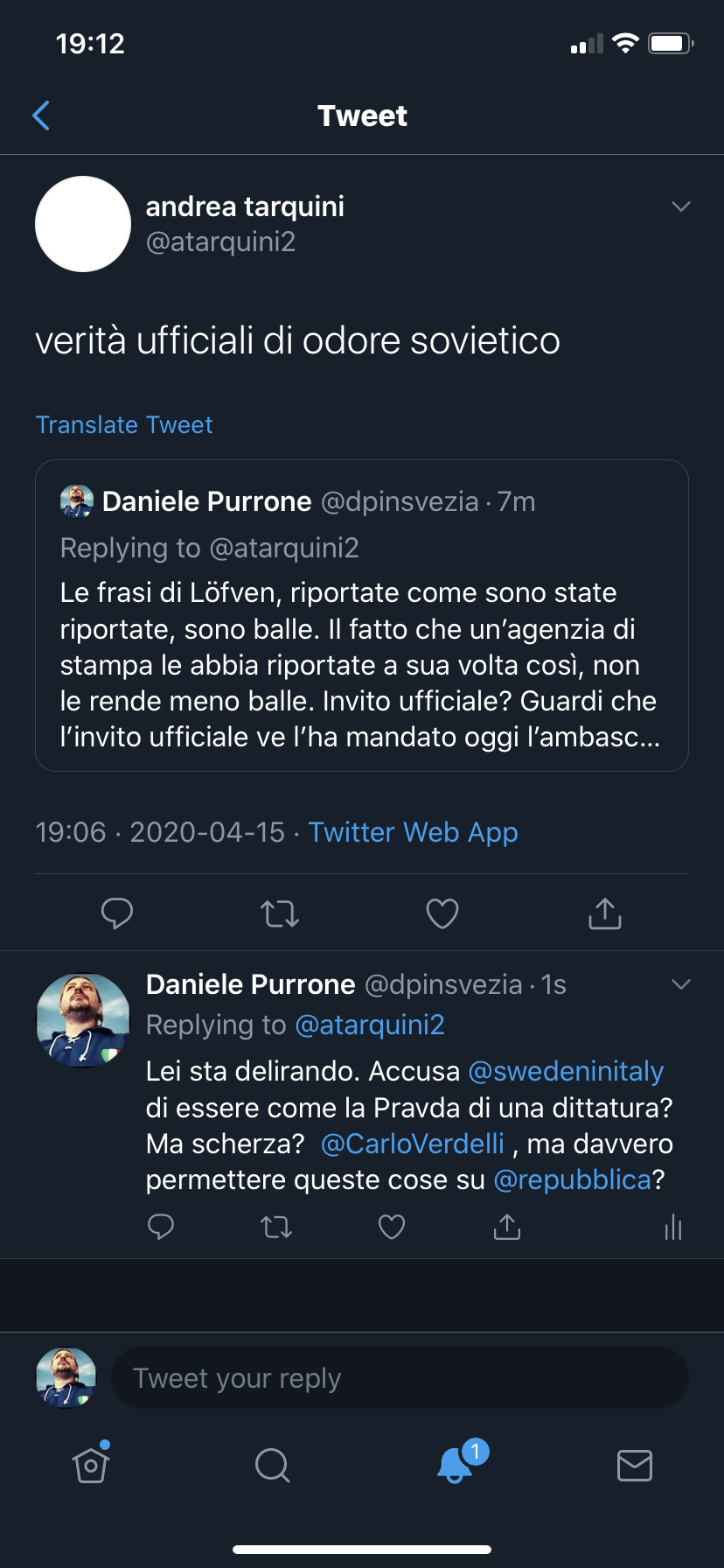Screen dimensions: 724x1568
Task: Open the Search tab
Action: click(x=272, y=1465)
